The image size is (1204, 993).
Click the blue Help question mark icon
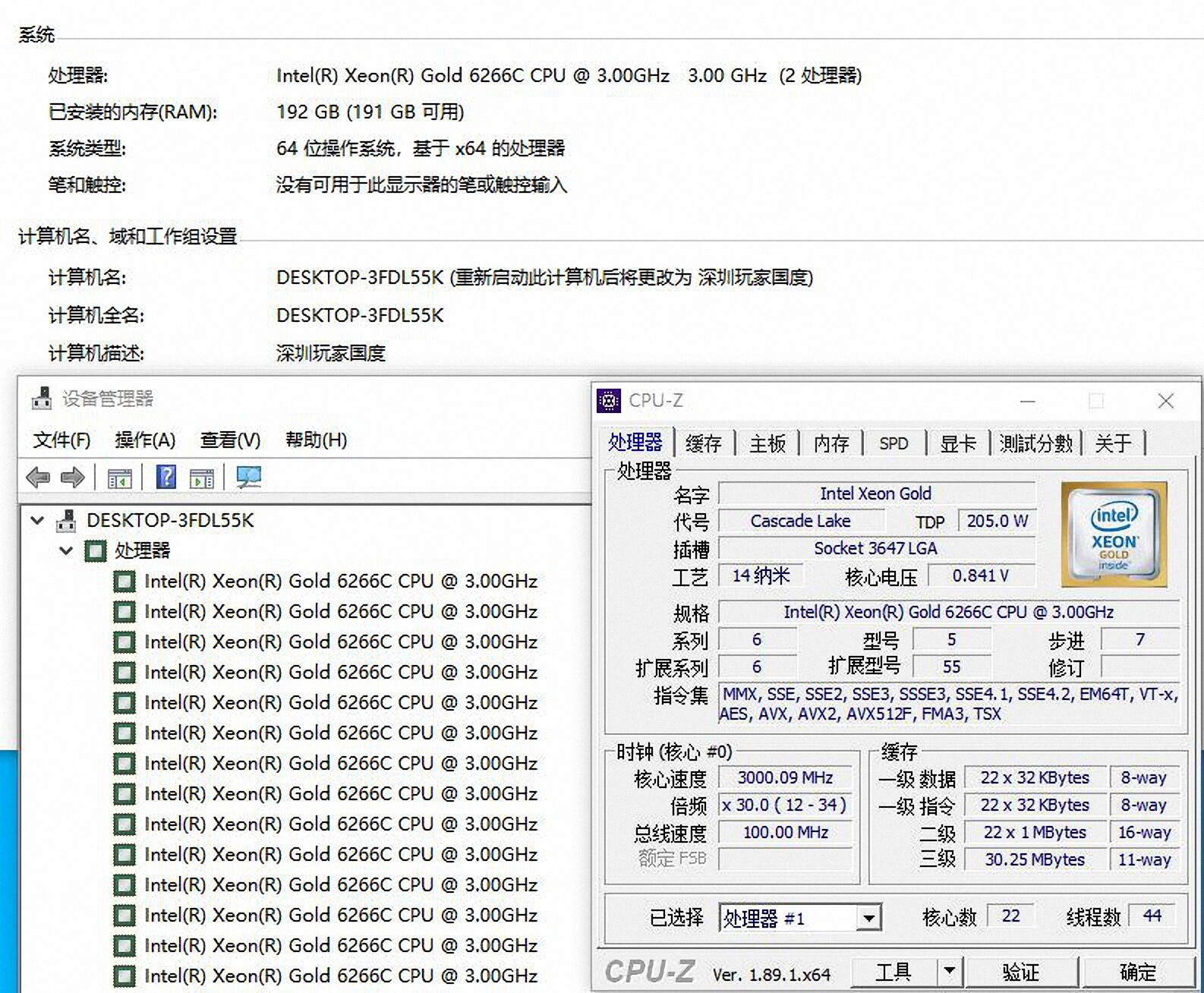[165, 478]
